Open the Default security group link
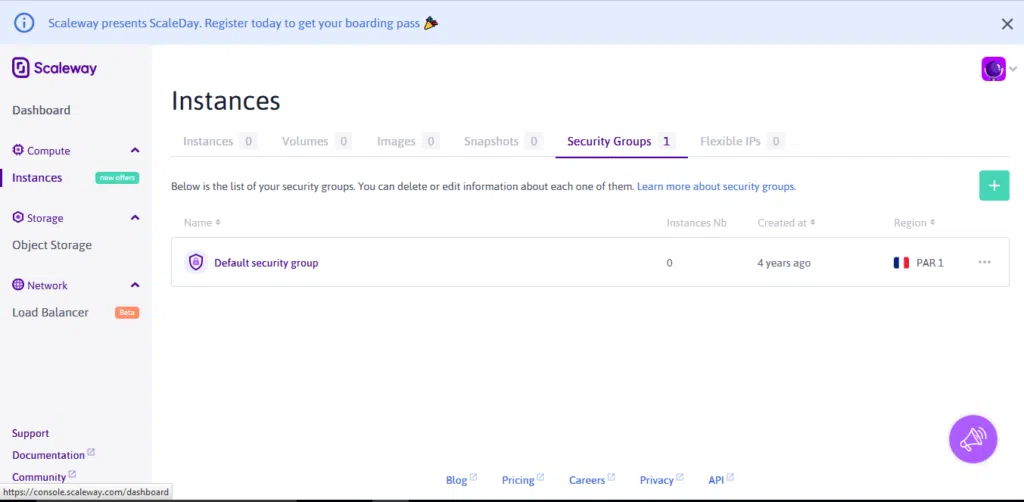The image size is (1024, 502). pos(266,263)
